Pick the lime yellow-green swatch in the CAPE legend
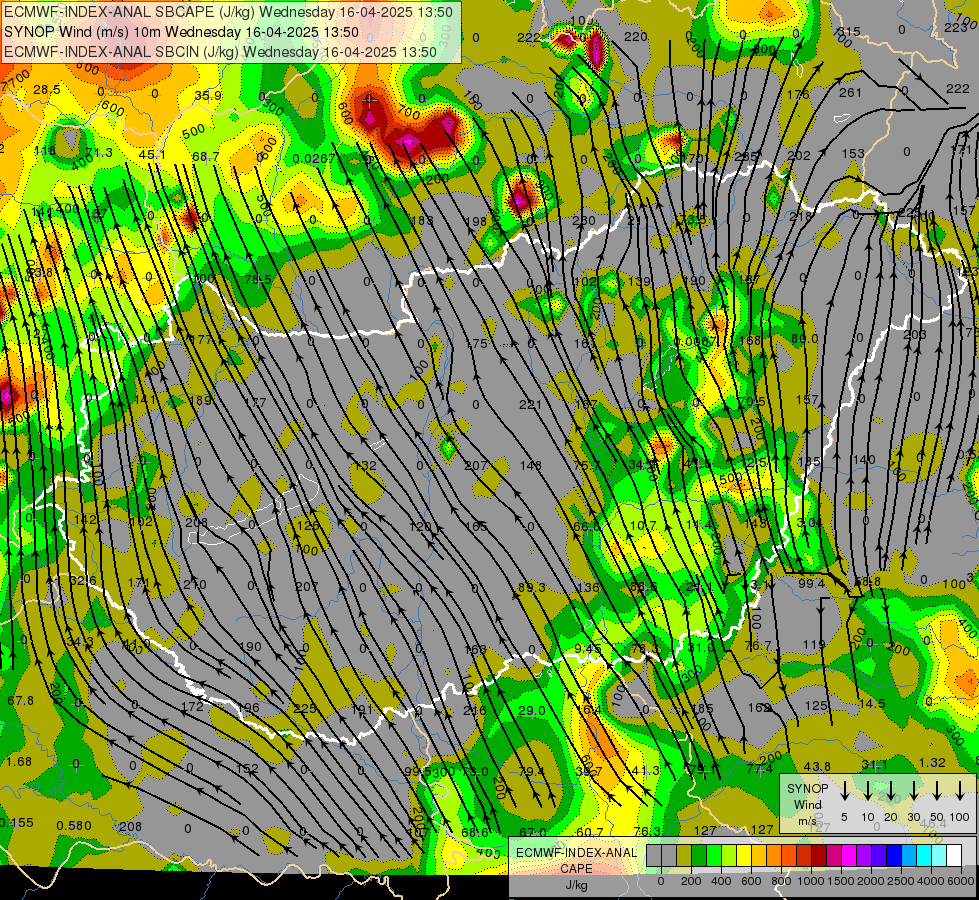This screenshot has width=979, height=900. (x=729, y=856)
